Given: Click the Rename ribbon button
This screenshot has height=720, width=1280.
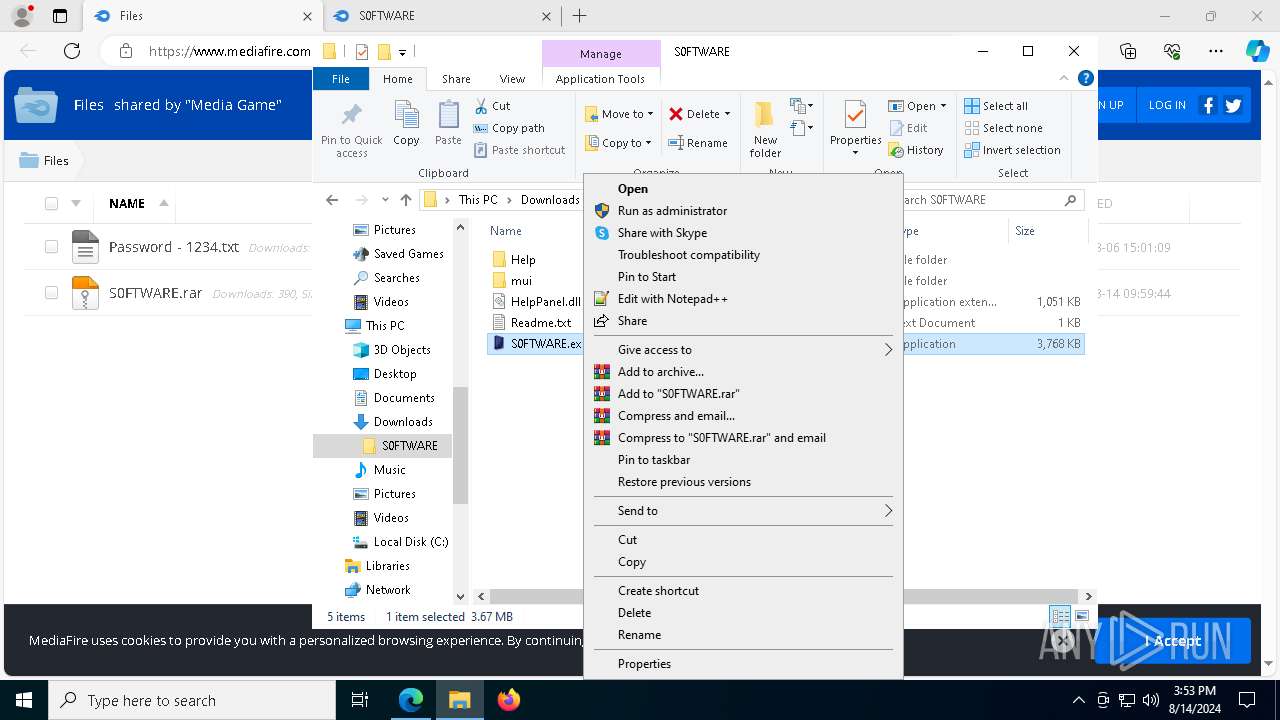Looking at the screenshot, I should point(698,143).
